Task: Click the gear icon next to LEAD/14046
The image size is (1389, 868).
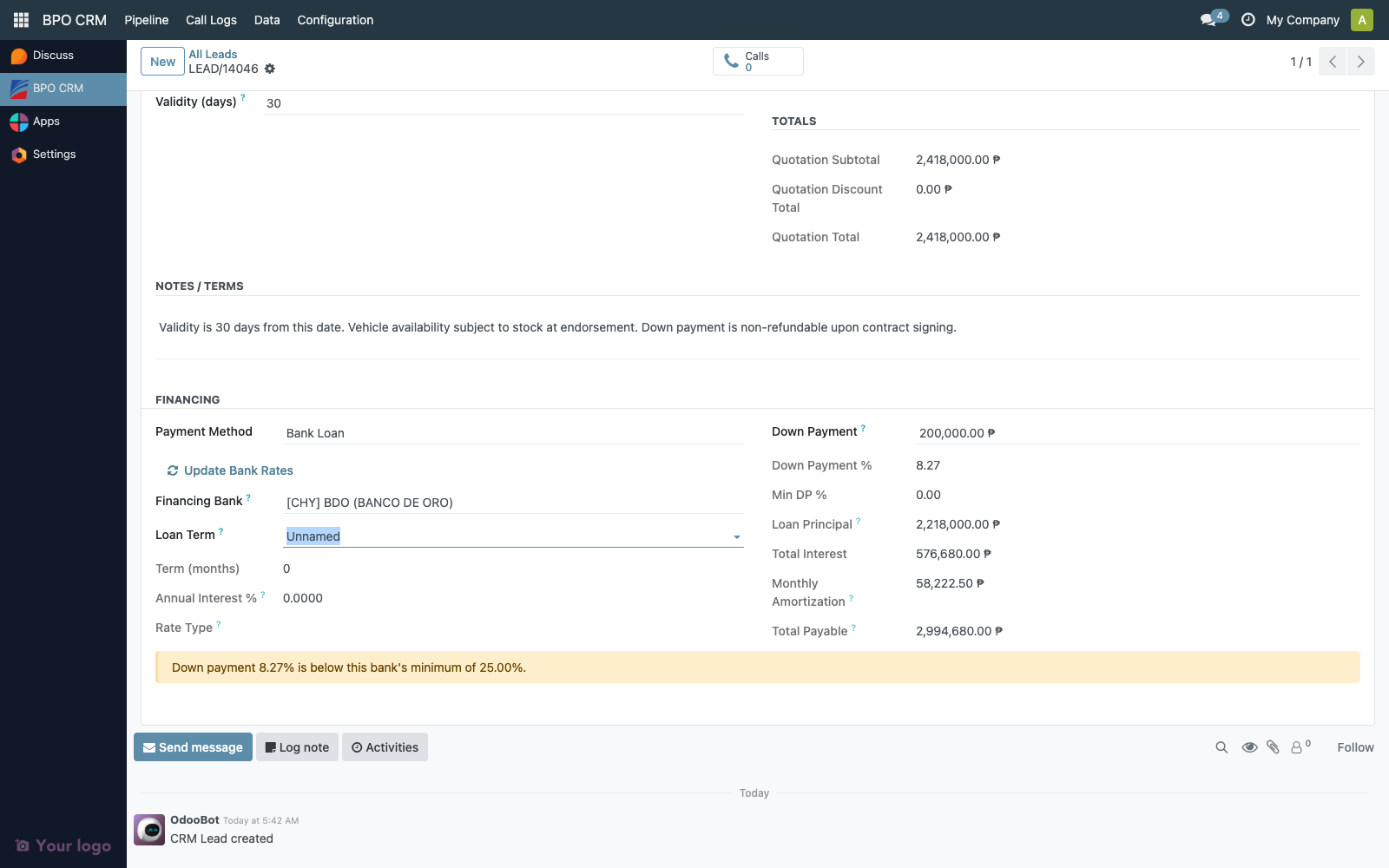Action: (270, 69)
